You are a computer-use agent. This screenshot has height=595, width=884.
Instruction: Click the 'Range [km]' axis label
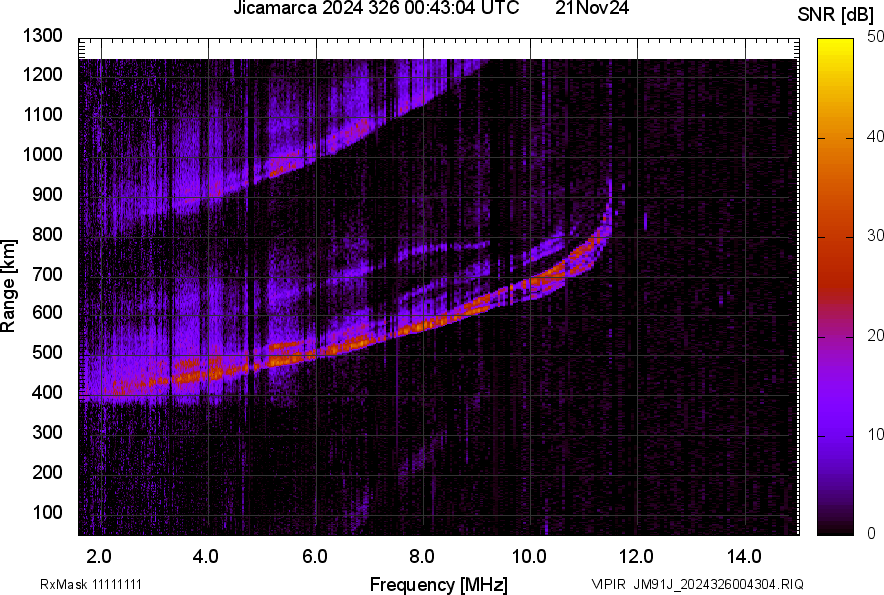(8, 286)
